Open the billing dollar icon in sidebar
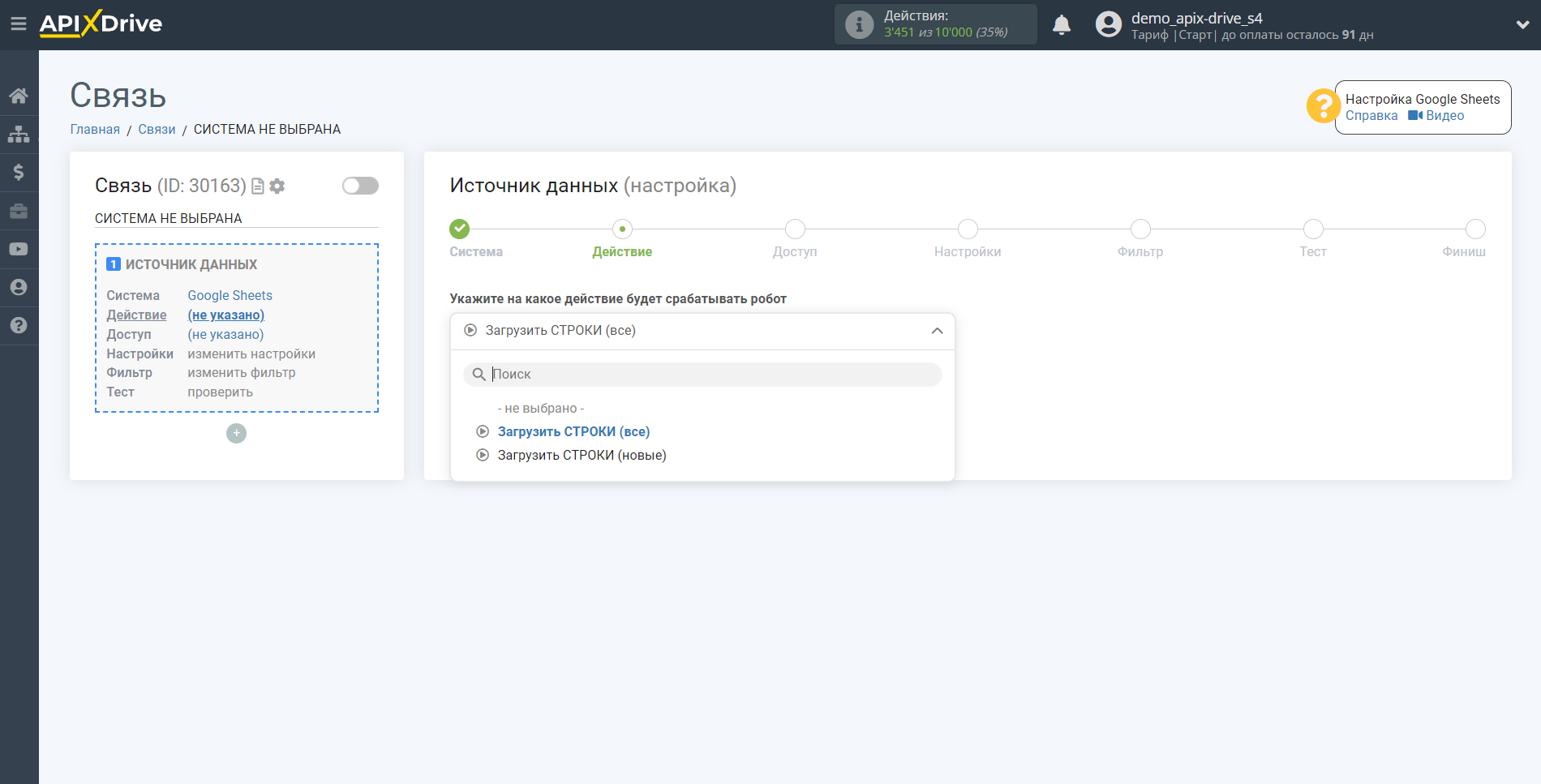Image resolution: width=1541 pixels, height=784 pixels. coord(19,172)
